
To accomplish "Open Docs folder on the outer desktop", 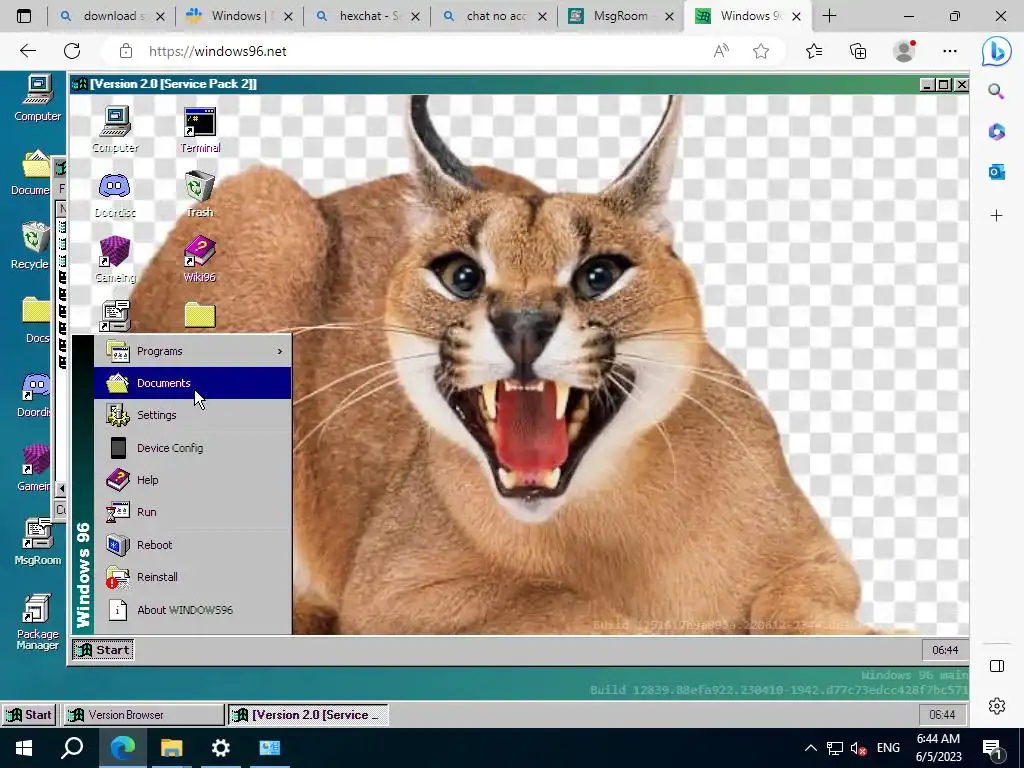I will [x=36, y=319].
